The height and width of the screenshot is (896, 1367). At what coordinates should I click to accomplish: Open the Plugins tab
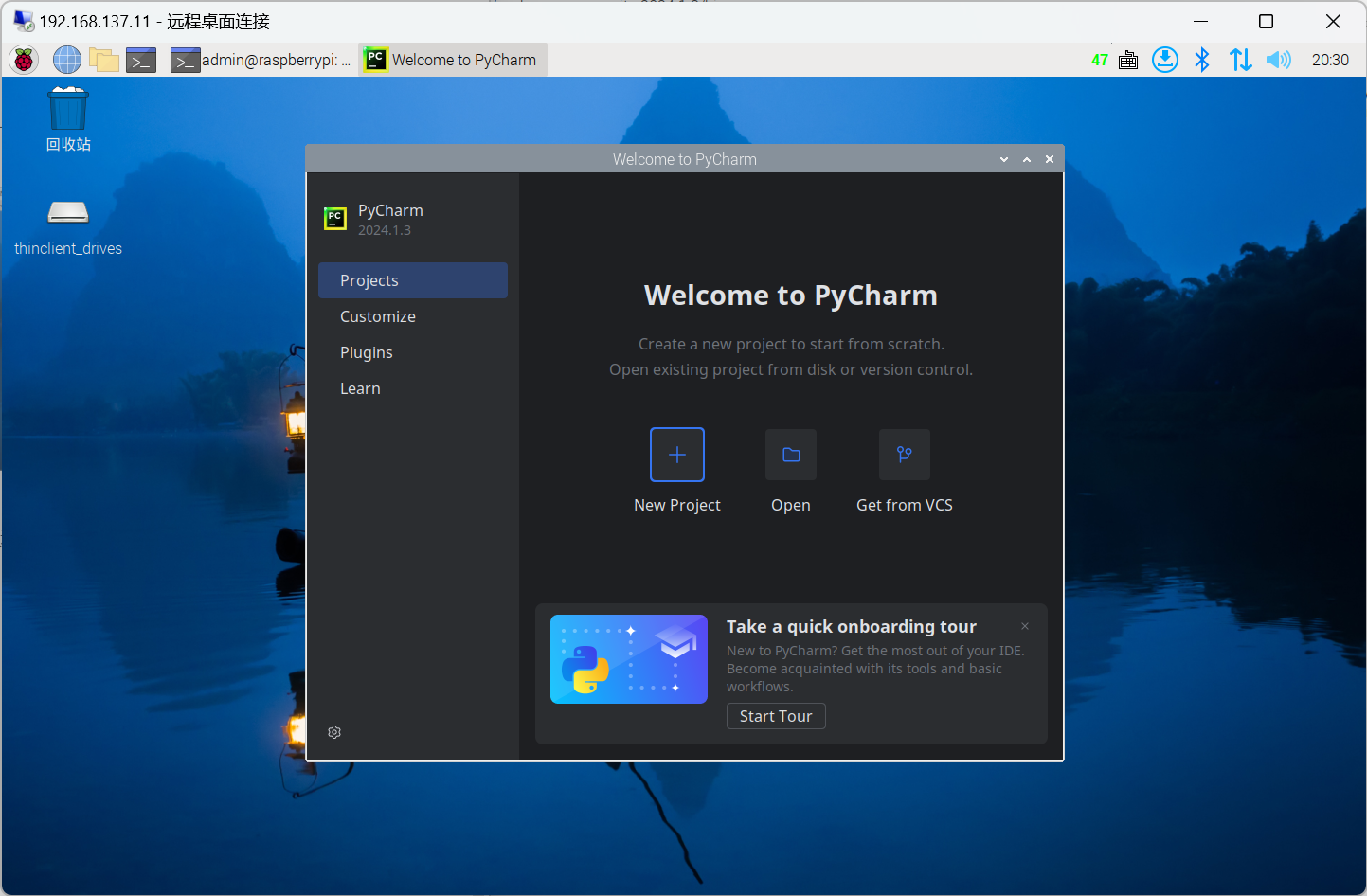pos(413,352)
